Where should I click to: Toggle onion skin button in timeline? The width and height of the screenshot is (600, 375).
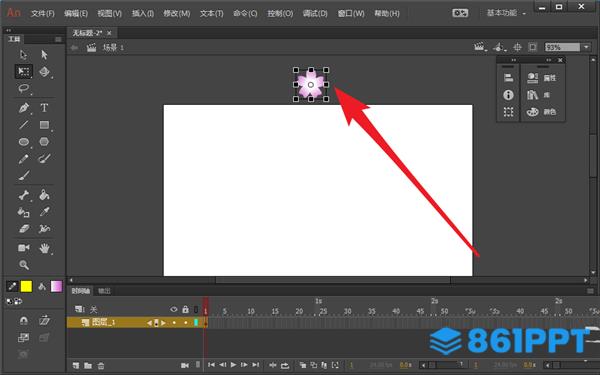pyautogui.click(x=303, y=365)
